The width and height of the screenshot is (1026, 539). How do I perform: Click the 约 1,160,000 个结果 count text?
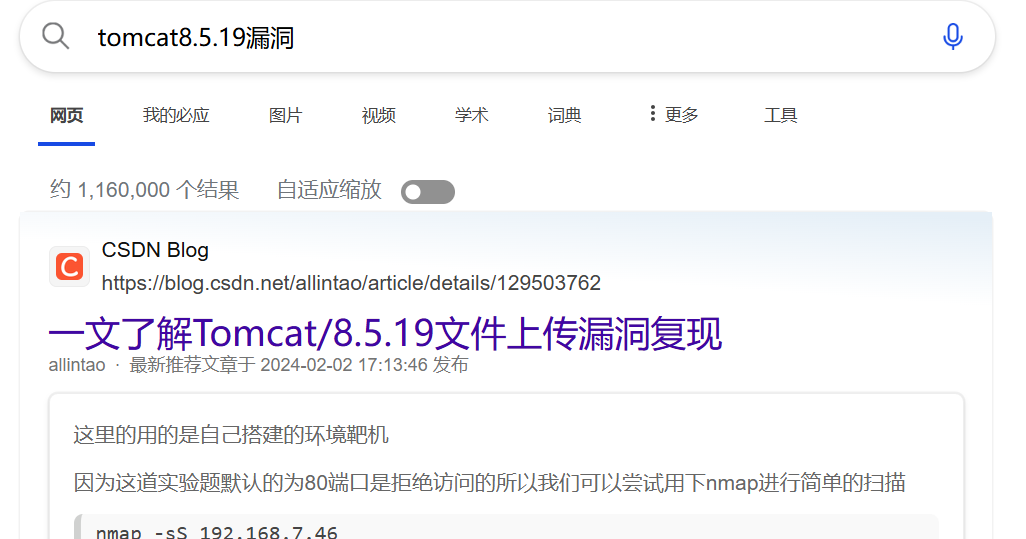tap(145, 190)
